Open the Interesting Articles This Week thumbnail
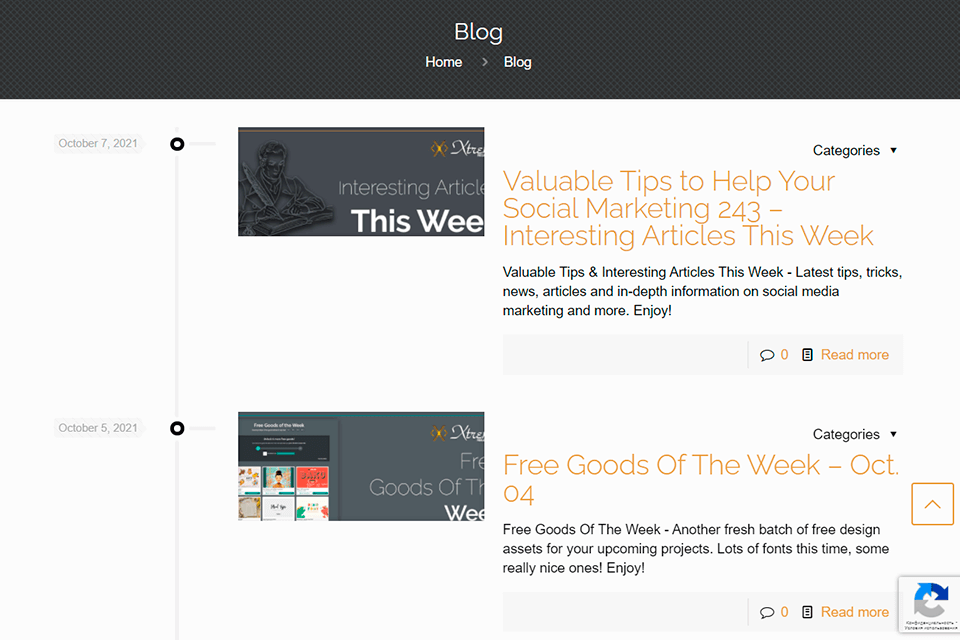Image resolution: width=960 pixels, height=640 pixels. point(361,182)
